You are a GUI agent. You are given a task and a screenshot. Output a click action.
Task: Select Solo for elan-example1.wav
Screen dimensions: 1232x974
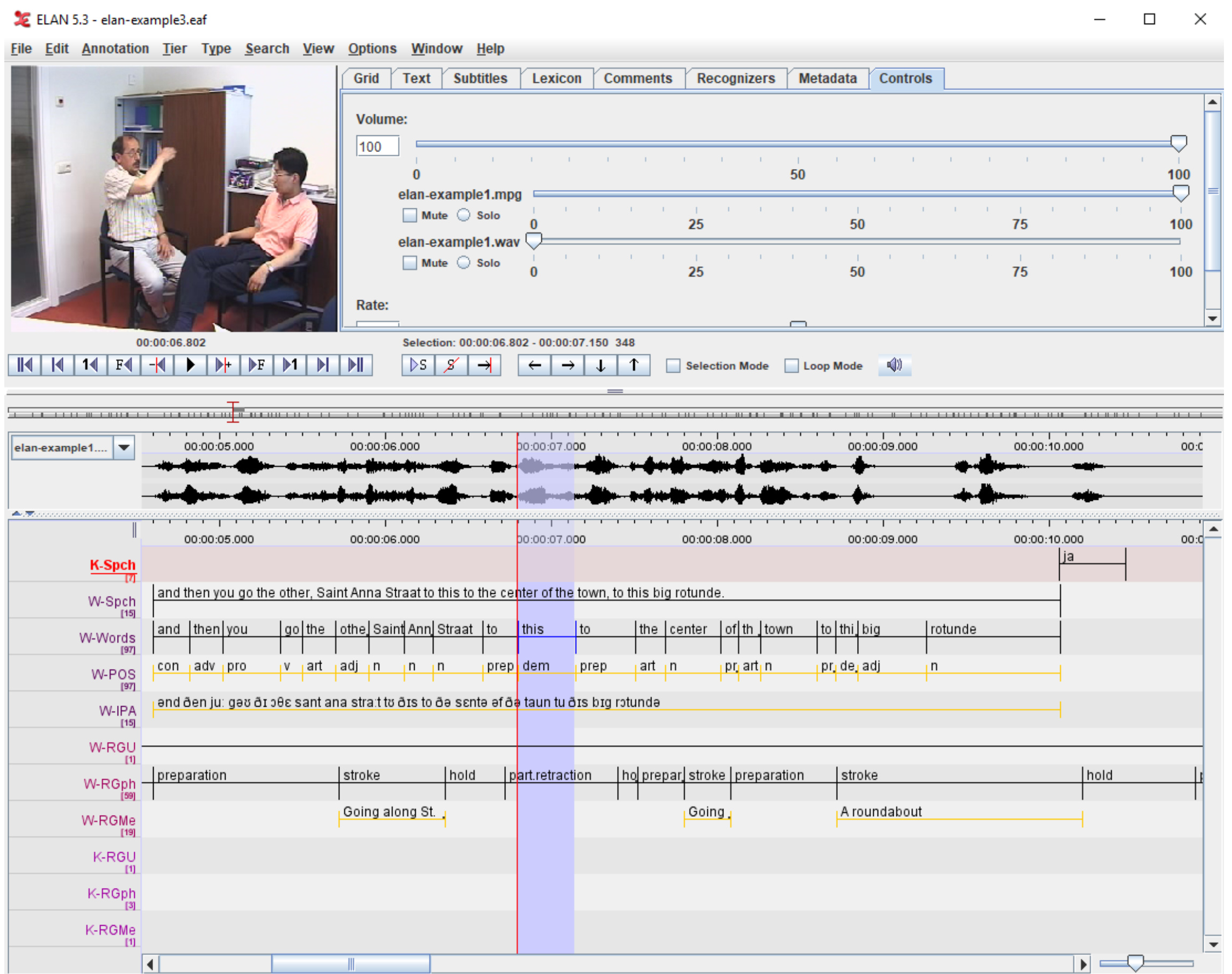click(463, 263)
